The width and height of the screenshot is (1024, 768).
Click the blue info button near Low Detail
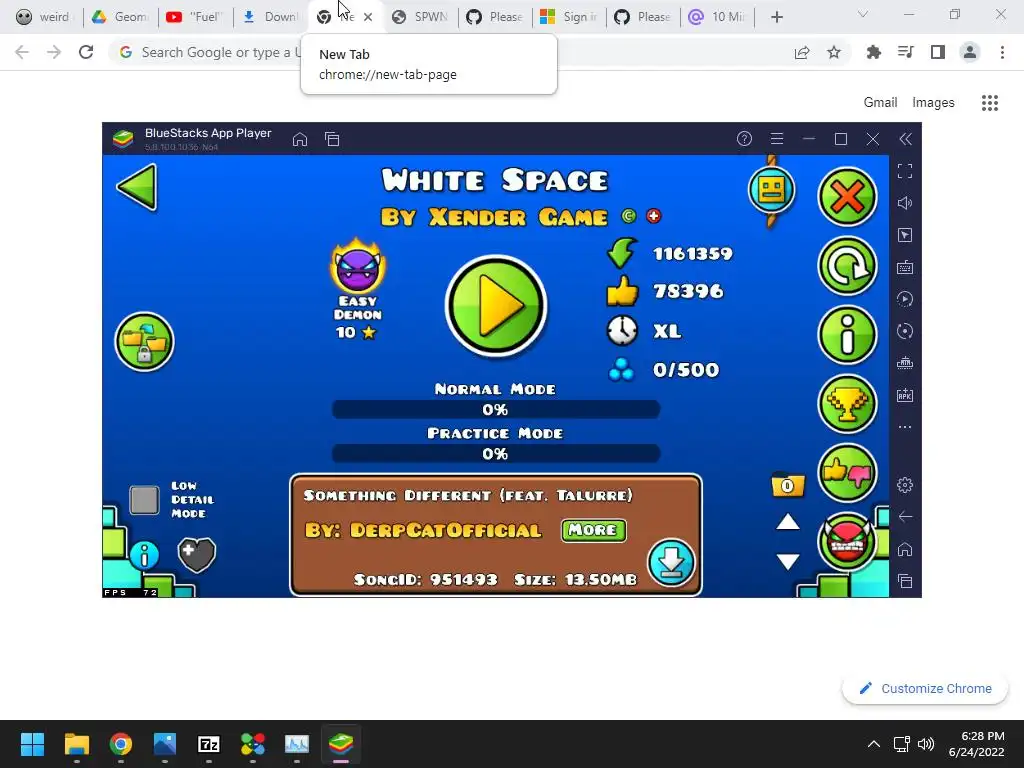[144, 556]
